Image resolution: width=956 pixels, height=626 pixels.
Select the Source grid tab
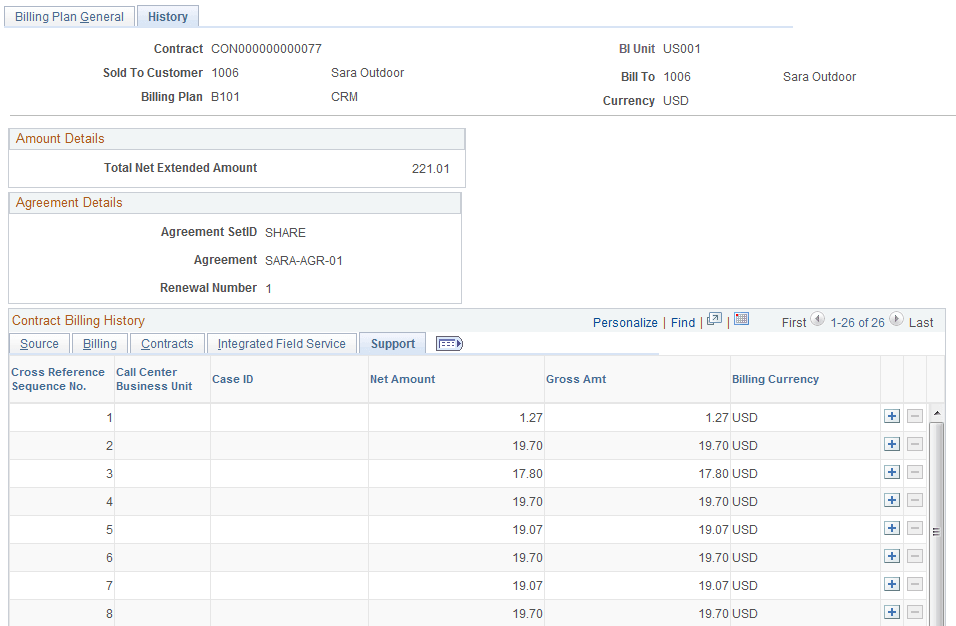[39, 343]
